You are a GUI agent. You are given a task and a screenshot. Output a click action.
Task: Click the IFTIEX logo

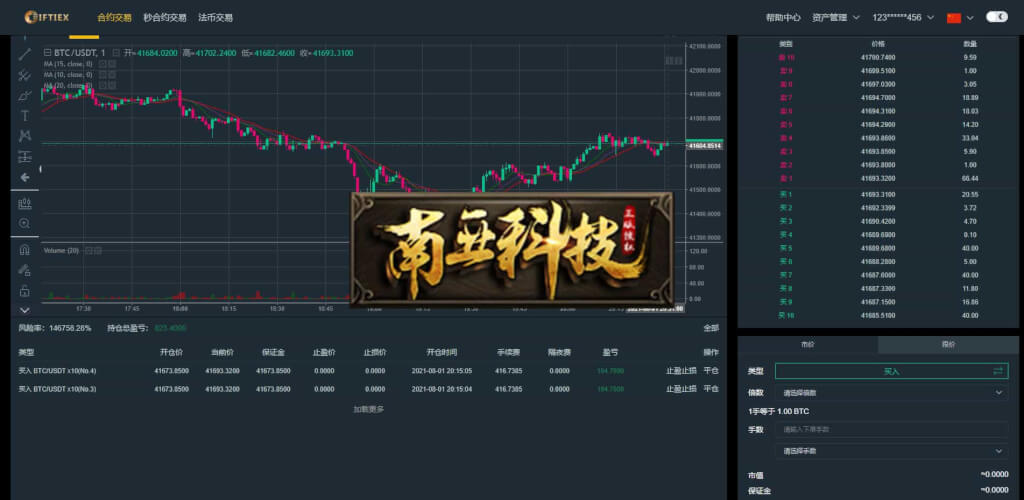coord(46,17)
